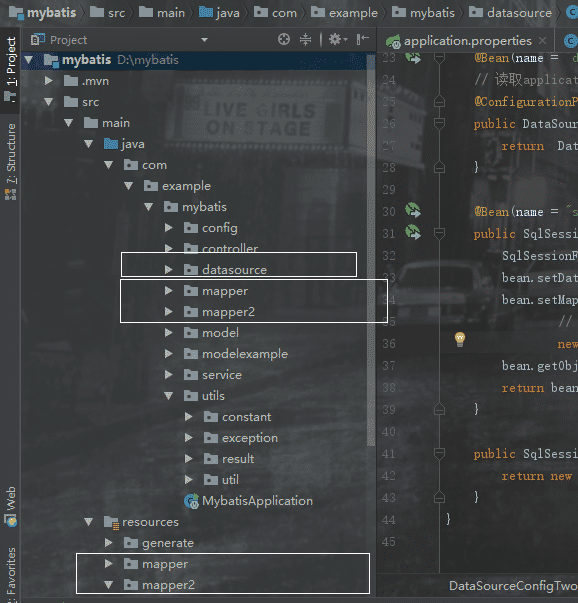The height and width of the screenshot is (603, 578).
Task: Click the resources folder icon
Action: [112, 522]
